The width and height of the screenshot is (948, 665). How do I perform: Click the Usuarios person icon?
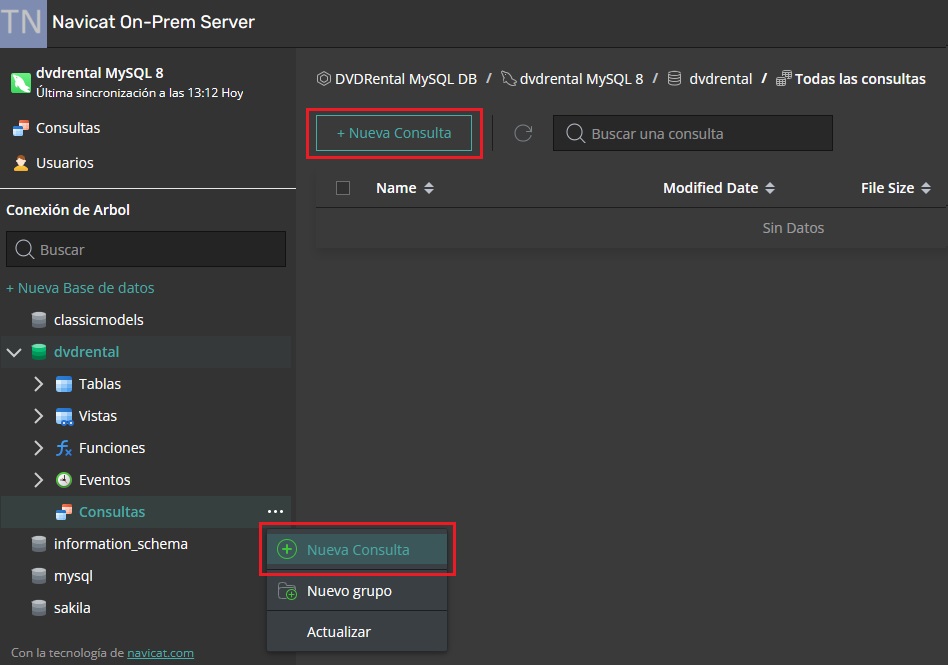click(21, 163)
